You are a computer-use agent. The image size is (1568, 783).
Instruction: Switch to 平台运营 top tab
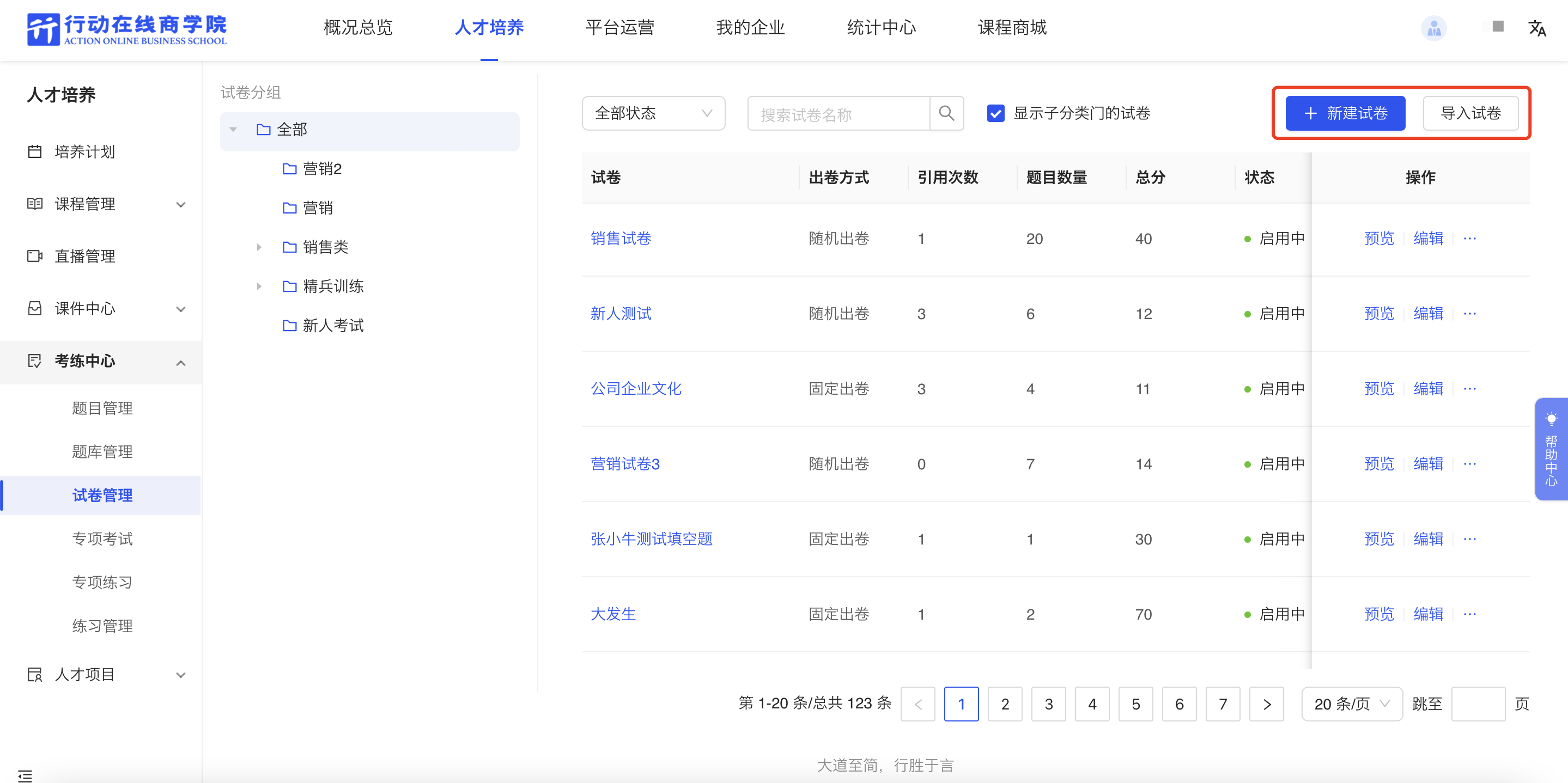pyautogui.click(x=619, y=27)
